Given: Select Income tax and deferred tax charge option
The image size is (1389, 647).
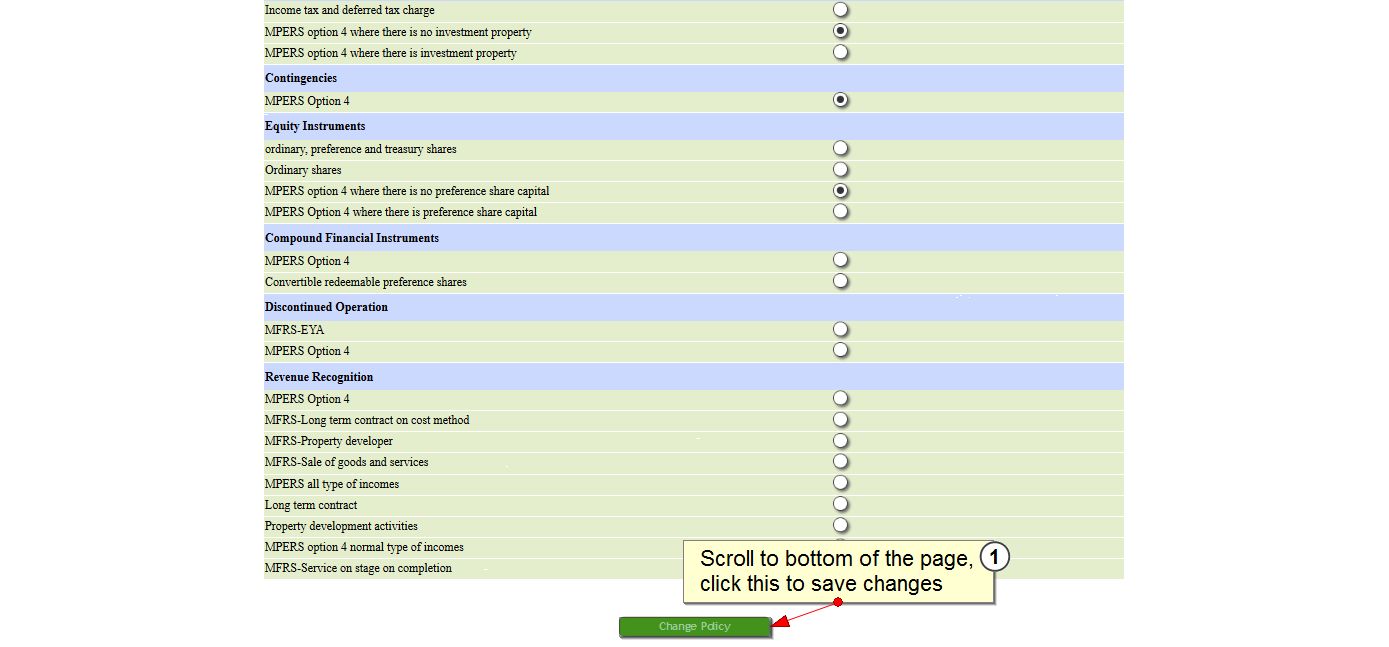Looking at the screenshot, I should (841, 9).
